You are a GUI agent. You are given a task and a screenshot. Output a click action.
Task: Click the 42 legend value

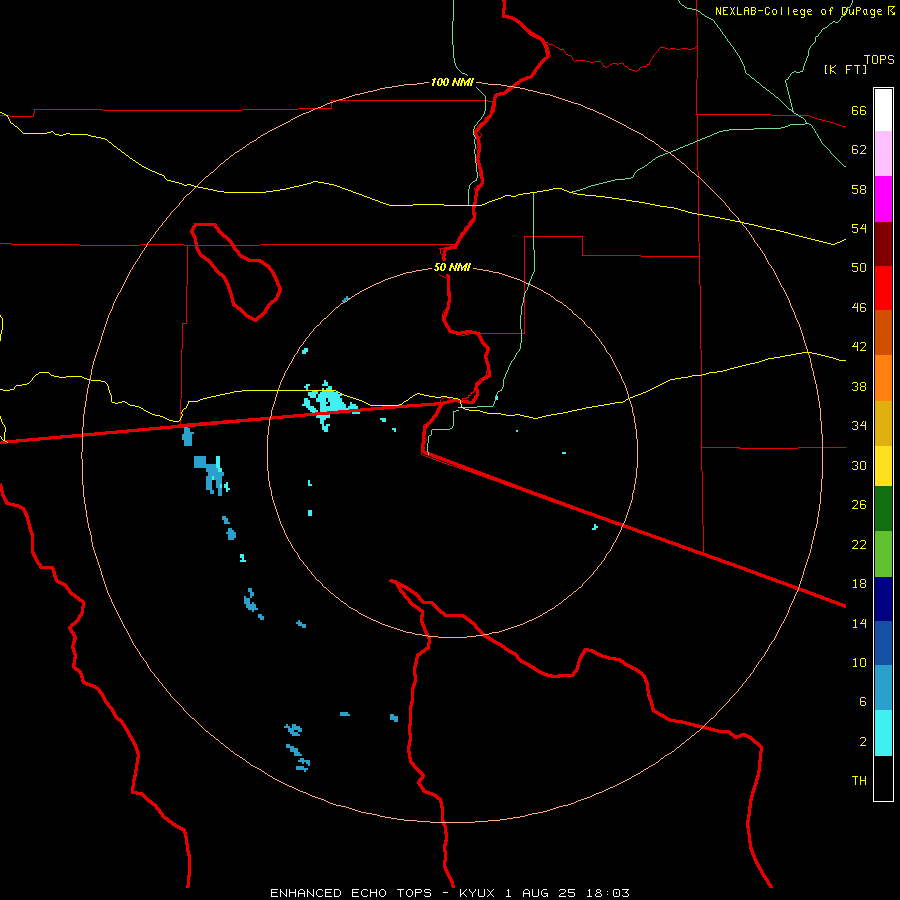point(859,346)
